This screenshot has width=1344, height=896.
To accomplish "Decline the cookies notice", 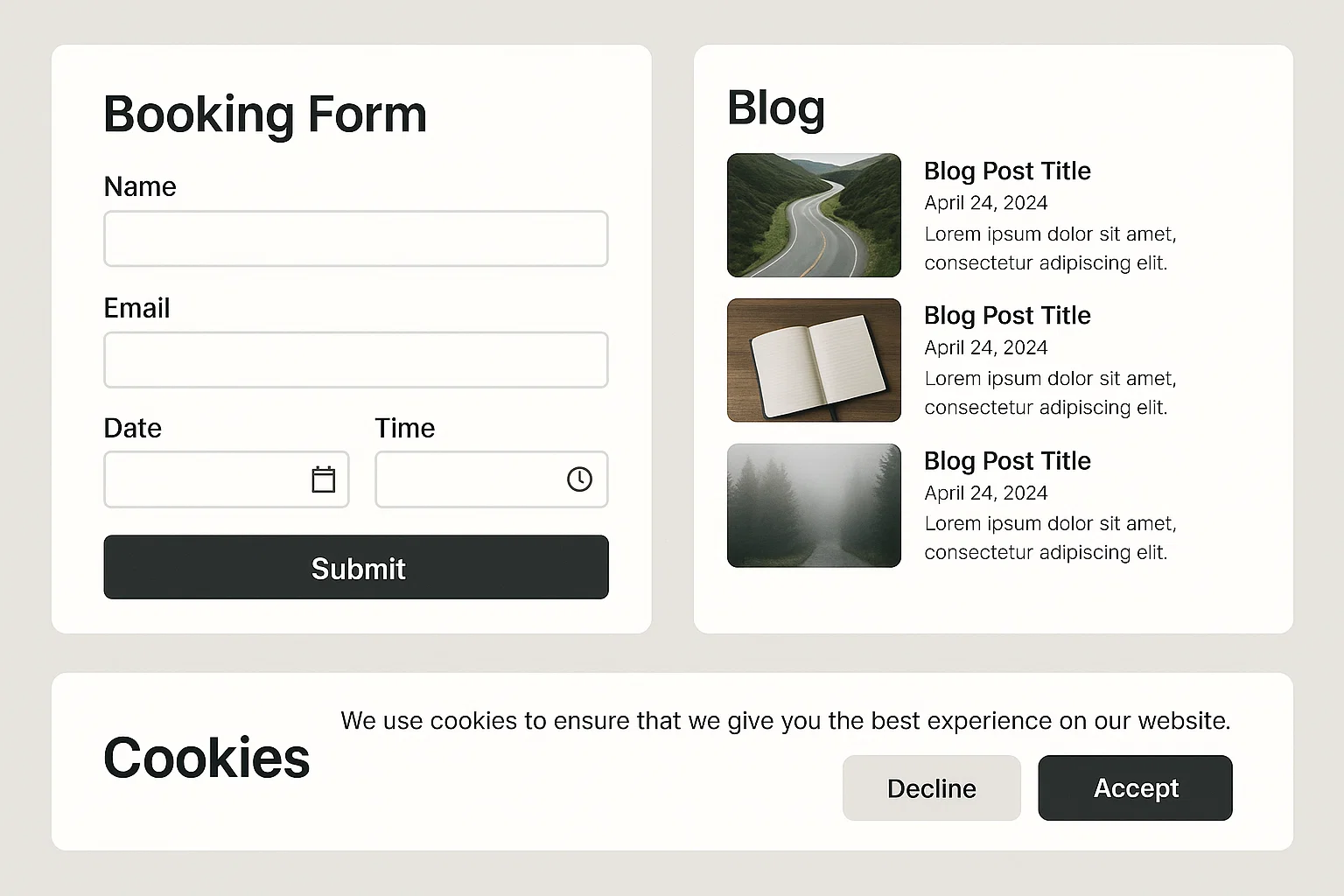I will [x=931, y=788].
